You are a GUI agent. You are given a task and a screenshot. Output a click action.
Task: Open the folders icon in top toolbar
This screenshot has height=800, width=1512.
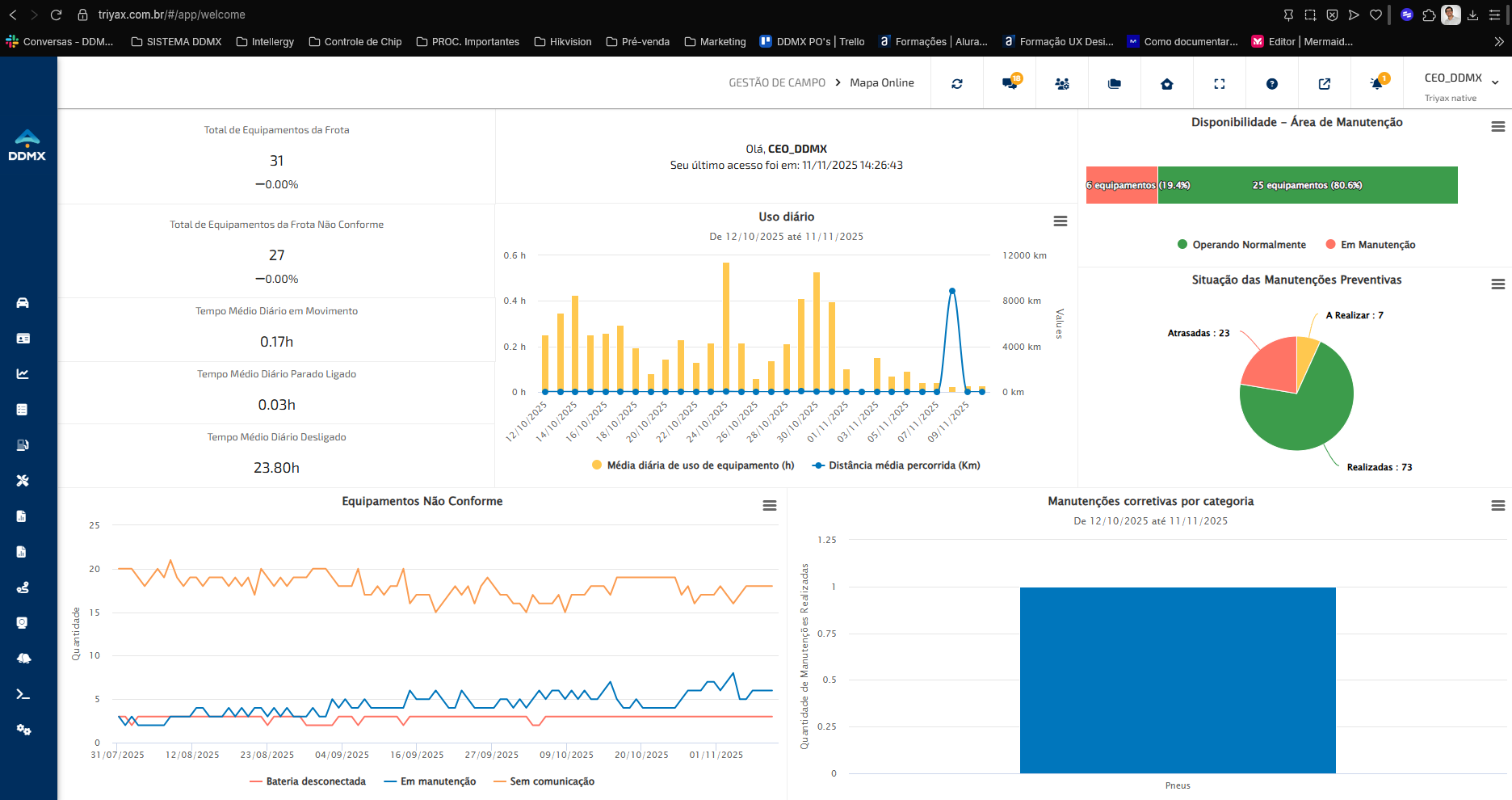tap(1115, 83)
